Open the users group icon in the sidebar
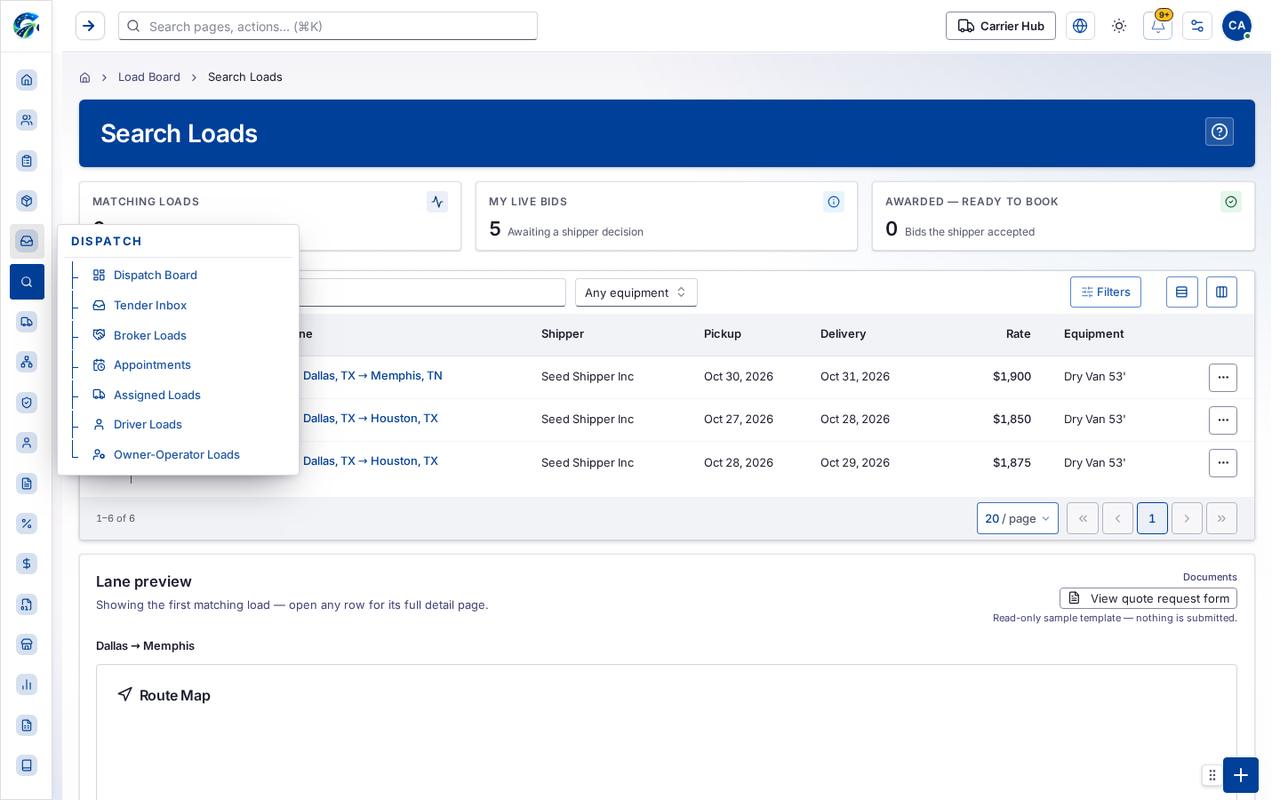 (x=27, y=120)
